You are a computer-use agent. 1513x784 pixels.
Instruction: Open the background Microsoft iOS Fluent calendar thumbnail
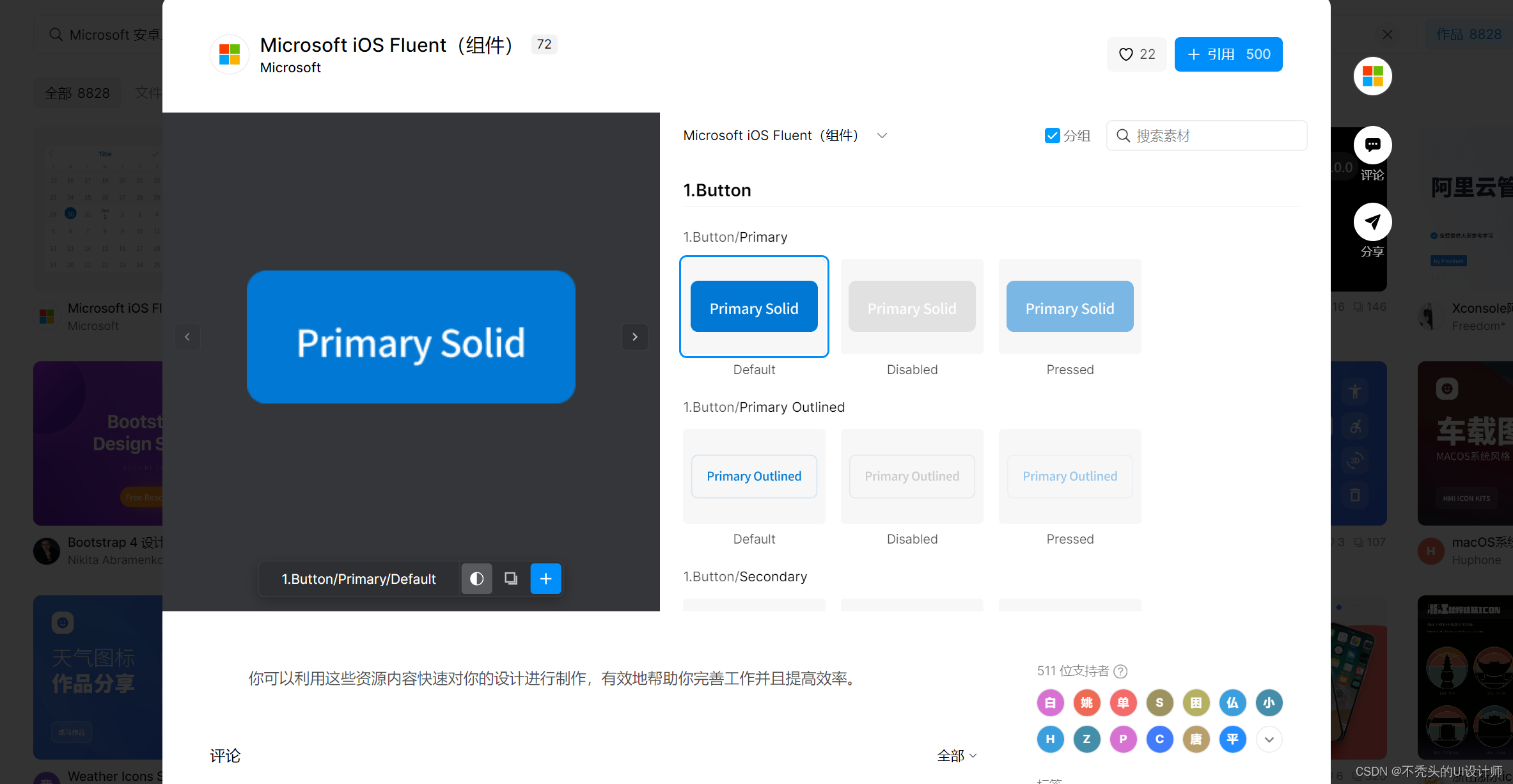click(98, 210)
